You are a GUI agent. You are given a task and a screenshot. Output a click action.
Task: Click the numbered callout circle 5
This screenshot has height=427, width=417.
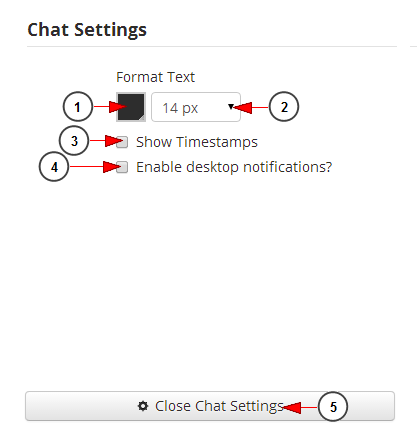tap(333, 407)
